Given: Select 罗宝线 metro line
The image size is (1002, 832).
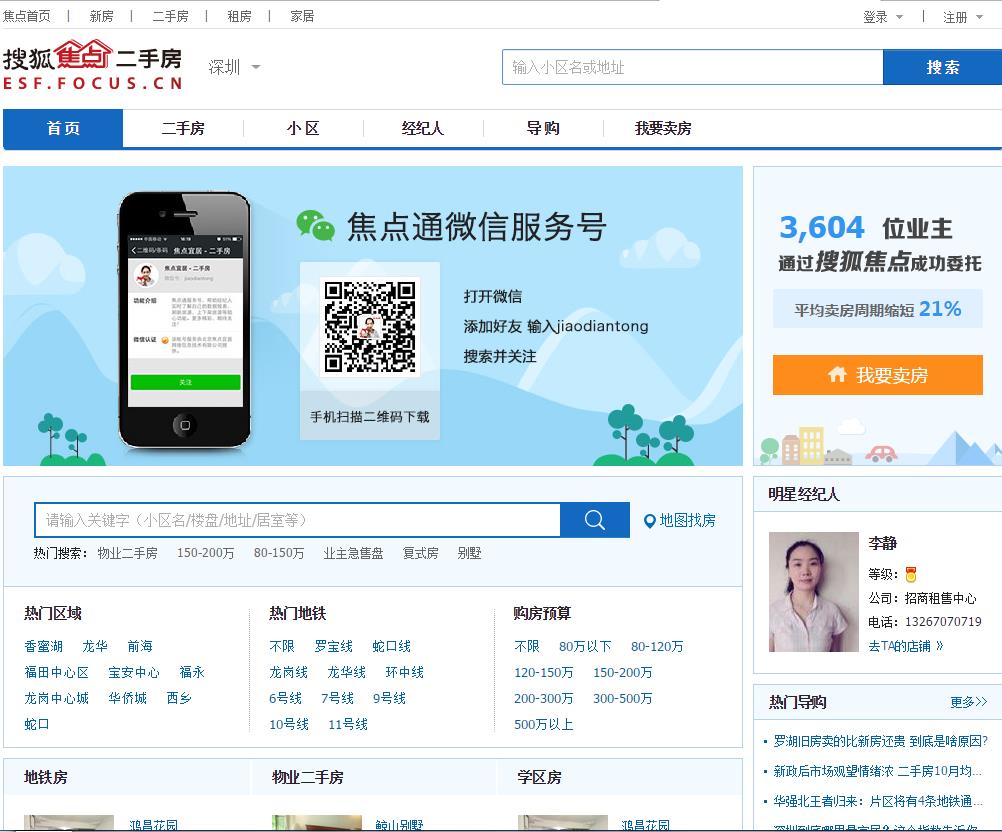Looking at the screenshot, I should pyautogui.click(x=334, y=646).
